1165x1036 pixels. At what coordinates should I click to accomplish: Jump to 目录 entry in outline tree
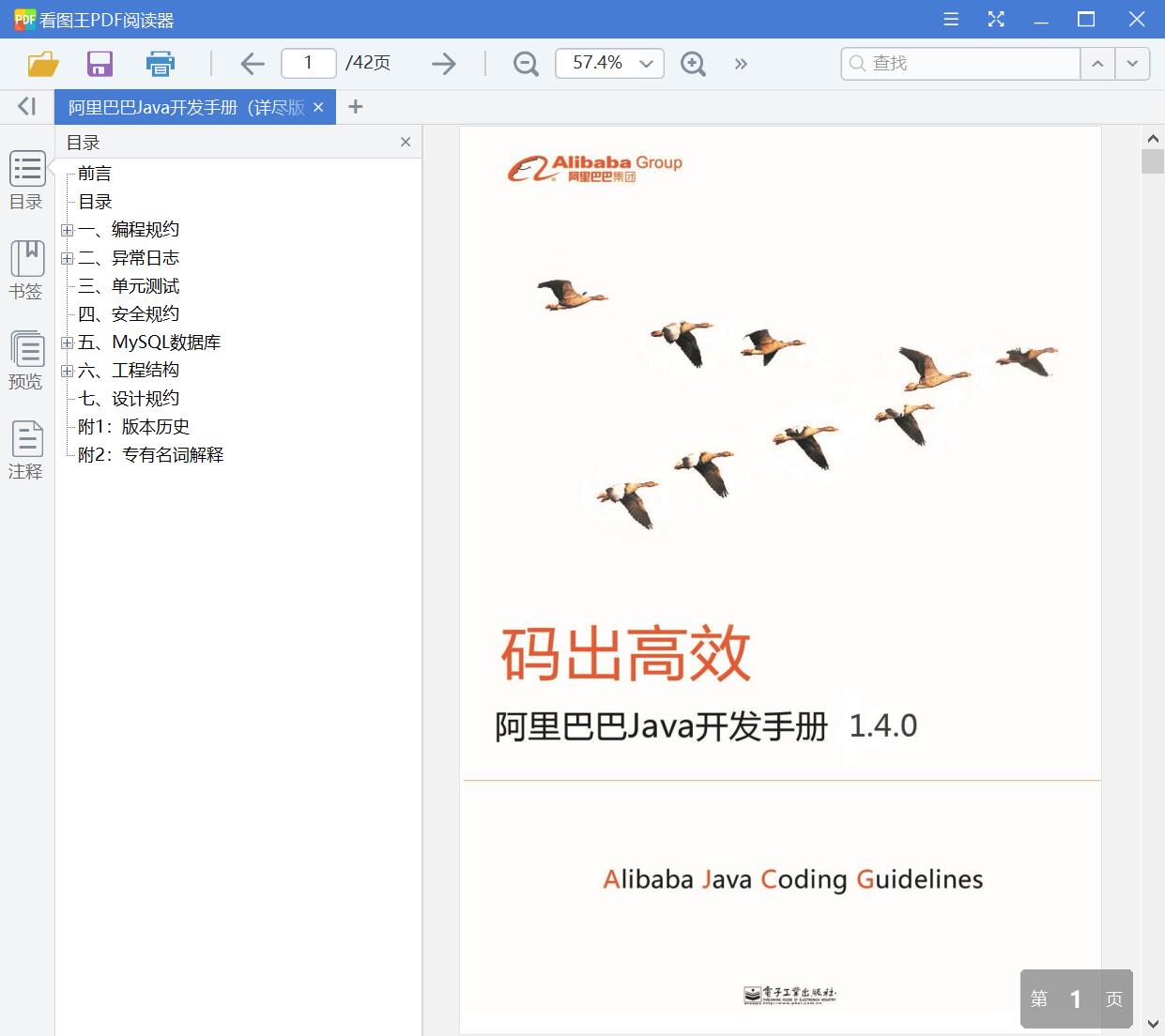tap(95, 202)
